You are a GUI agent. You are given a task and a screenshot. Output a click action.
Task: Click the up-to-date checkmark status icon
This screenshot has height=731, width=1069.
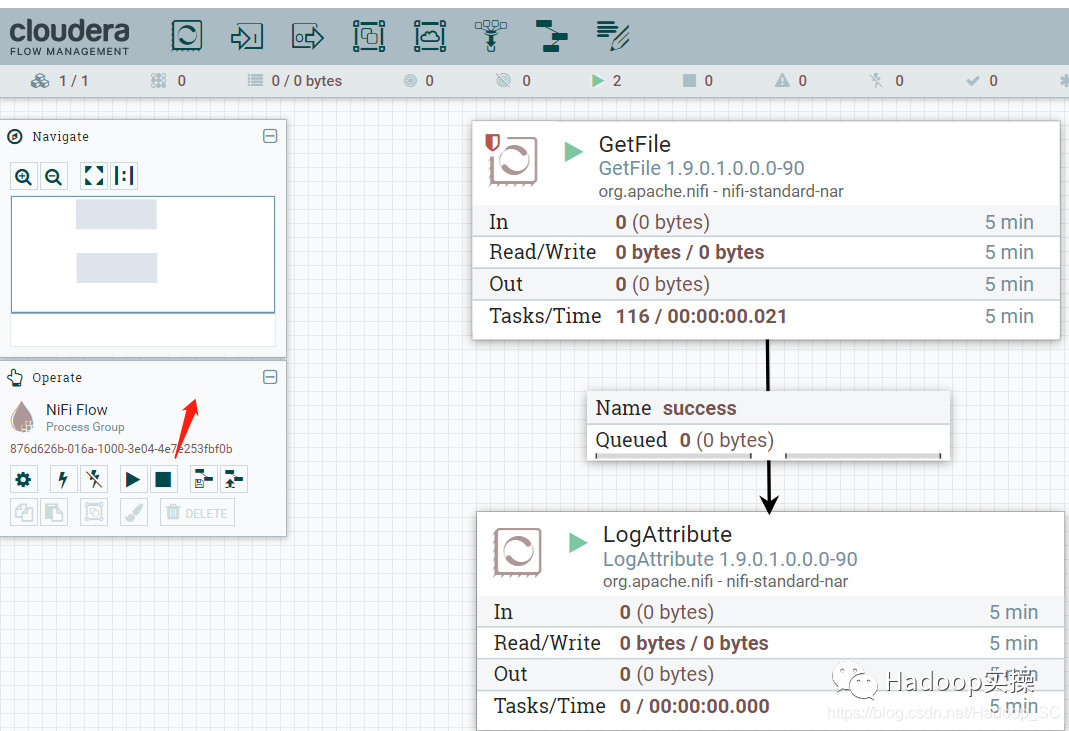tap(973, 80)
